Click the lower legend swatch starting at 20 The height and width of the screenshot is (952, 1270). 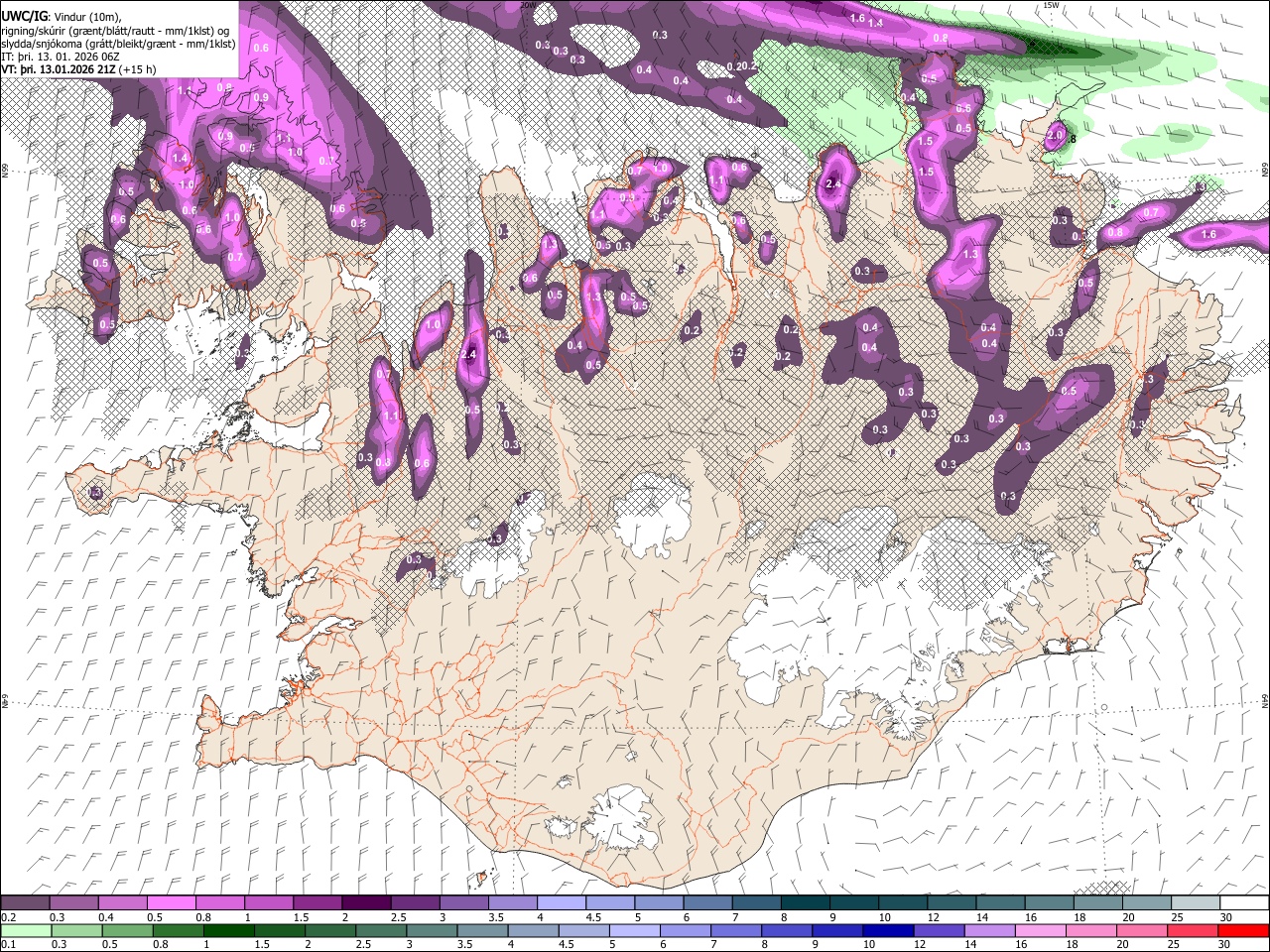click(1142, 930)
